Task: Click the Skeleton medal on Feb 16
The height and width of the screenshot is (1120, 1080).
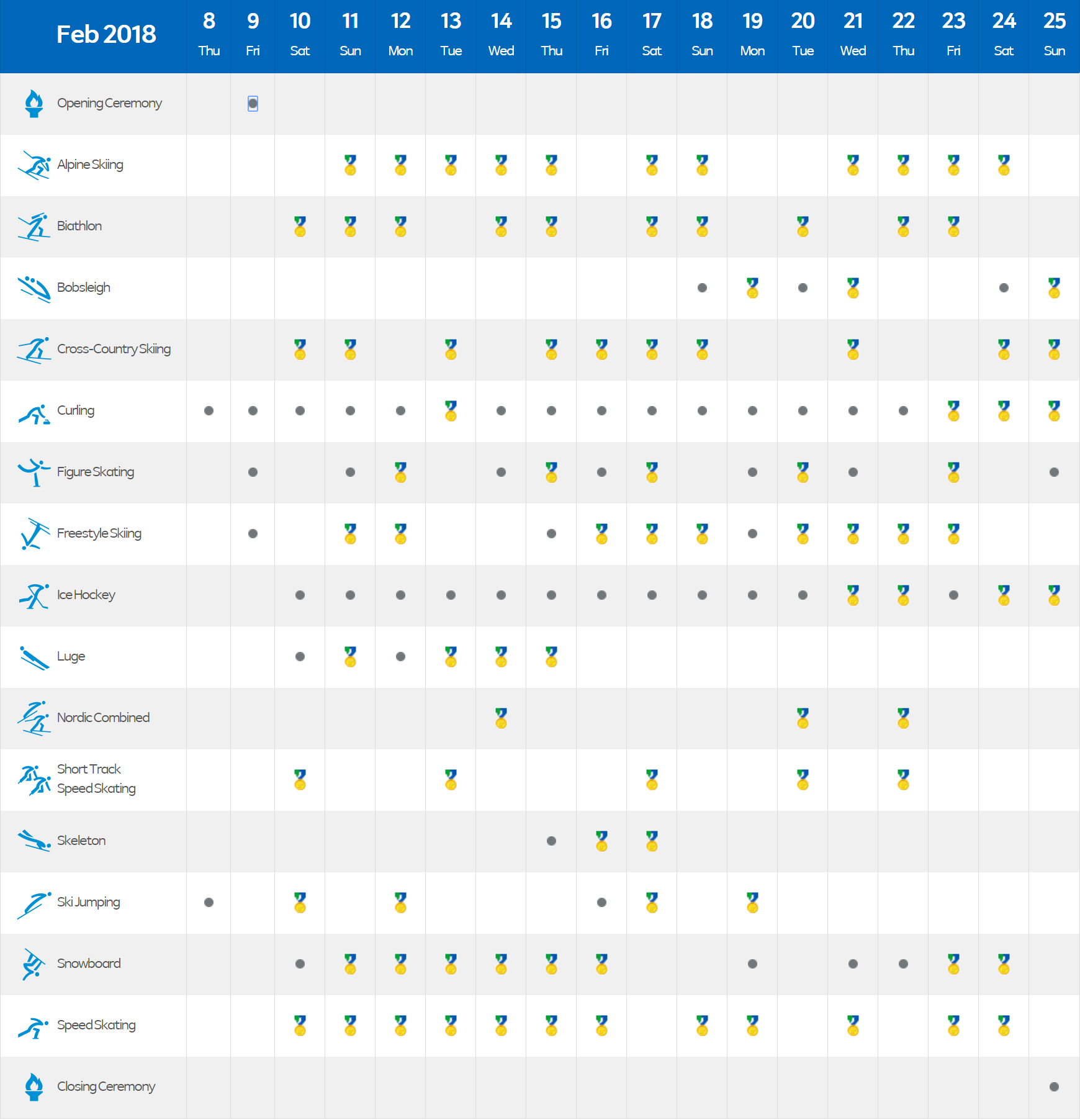Action: coord(601,841)
